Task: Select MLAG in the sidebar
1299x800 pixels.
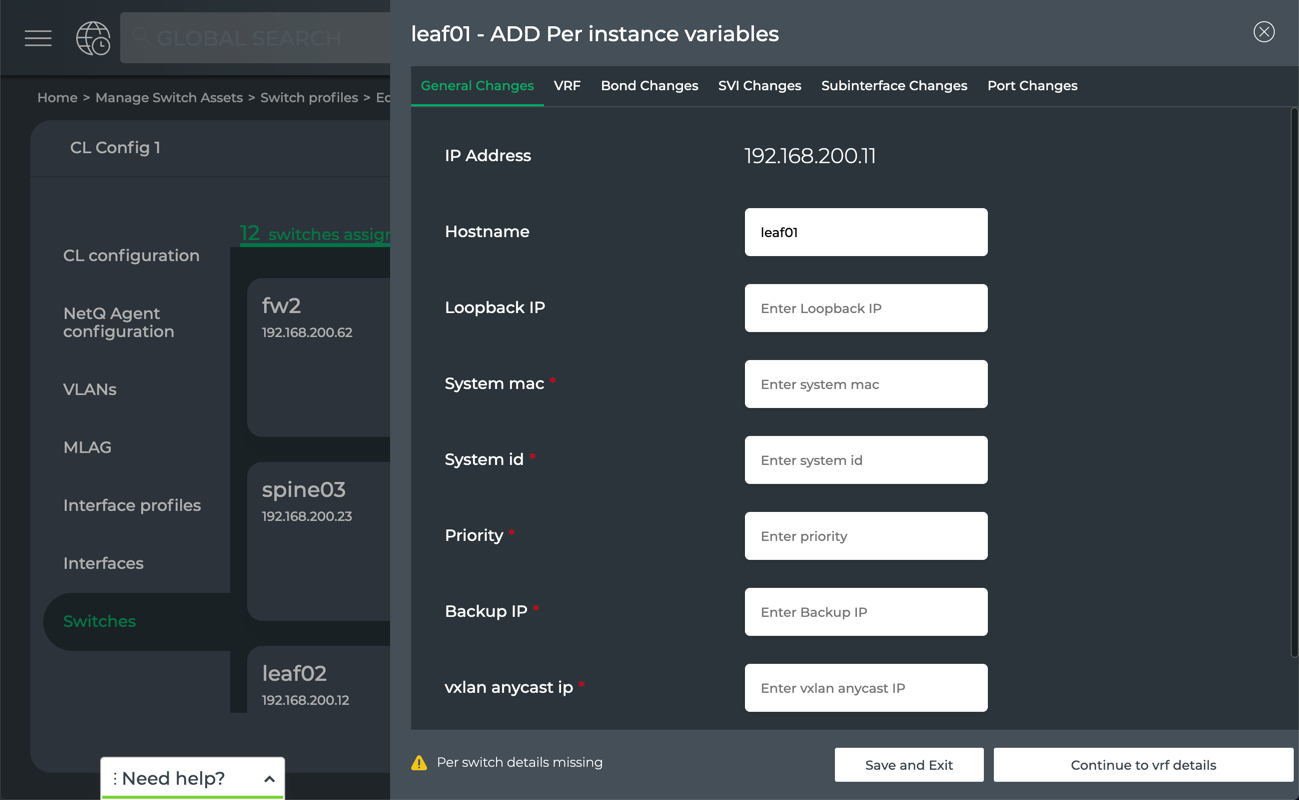Action: tap(87, 447)
